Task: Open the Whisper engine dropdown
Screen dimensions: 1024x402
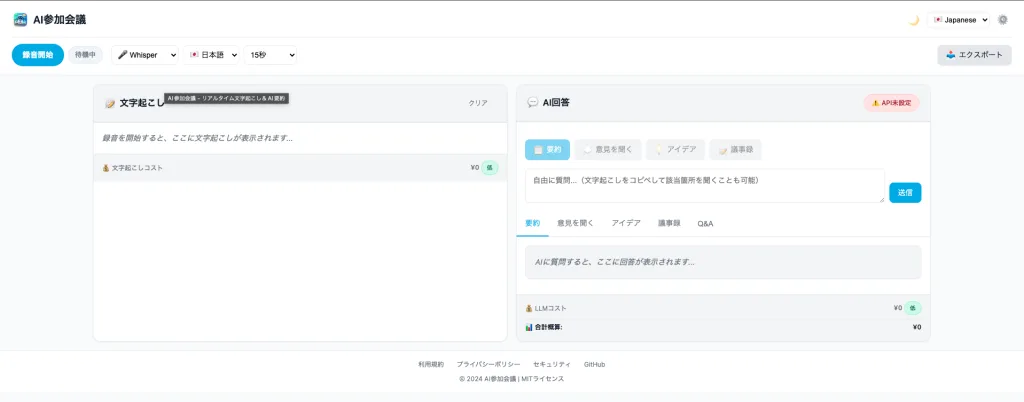Action: (x=146, y=55)
